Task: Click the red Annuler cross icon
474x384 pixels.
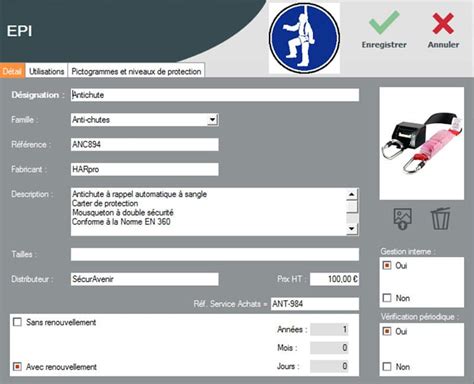Action: [443, 23]
